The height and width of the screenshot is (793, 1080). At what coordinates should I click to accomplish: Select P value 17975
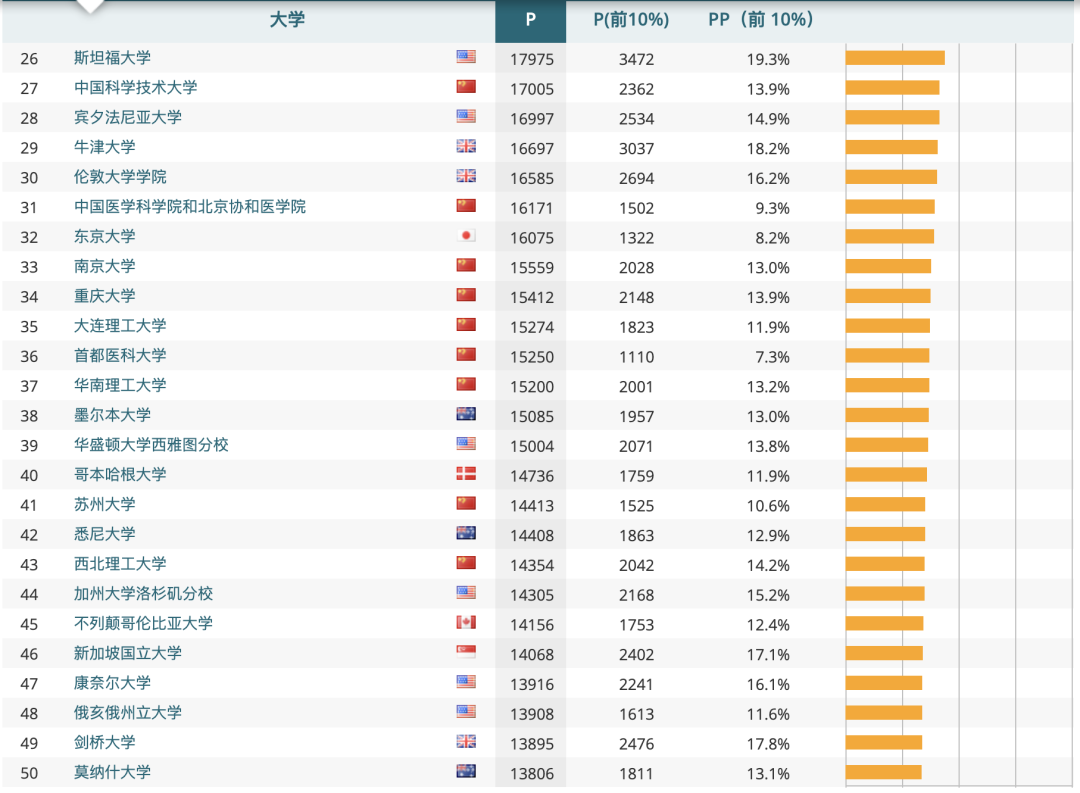(x=532, y=59)
